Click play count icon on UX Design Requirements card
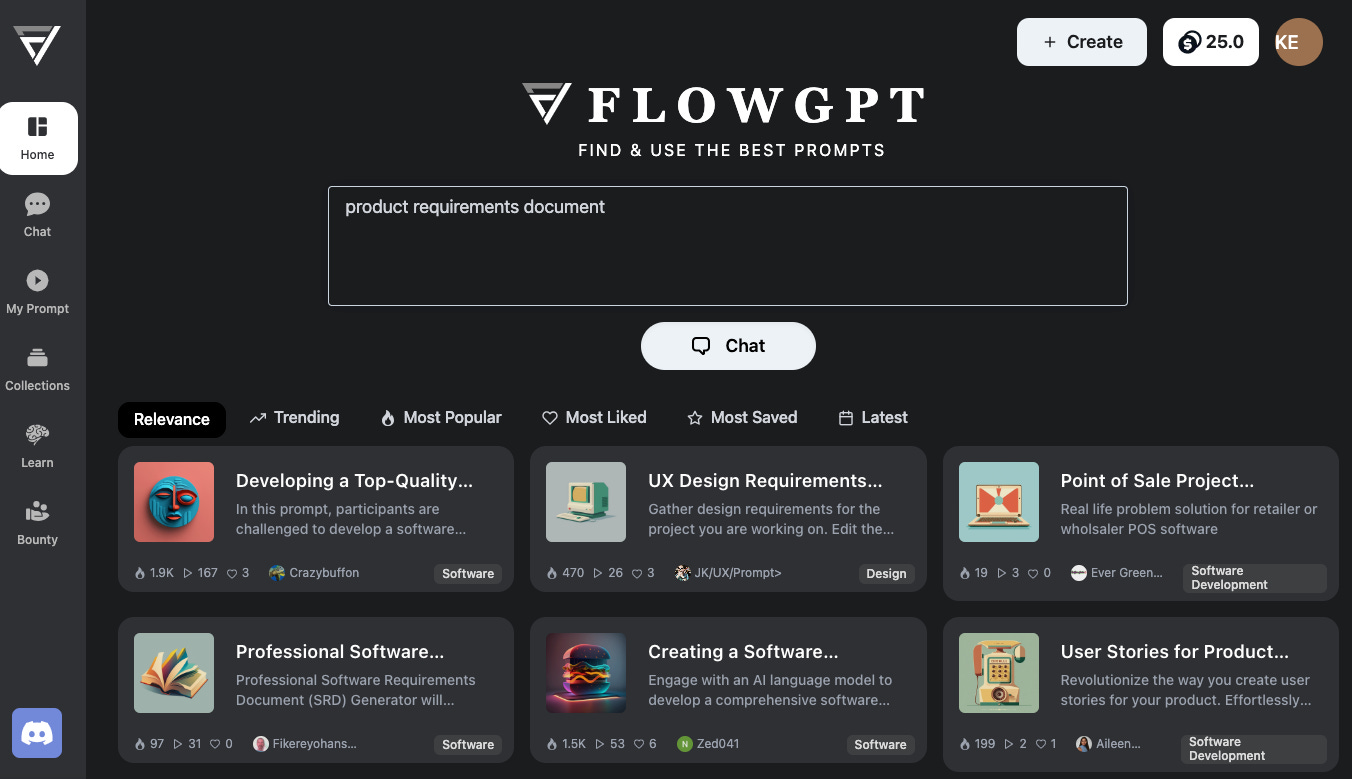 [x=598, y=574]
